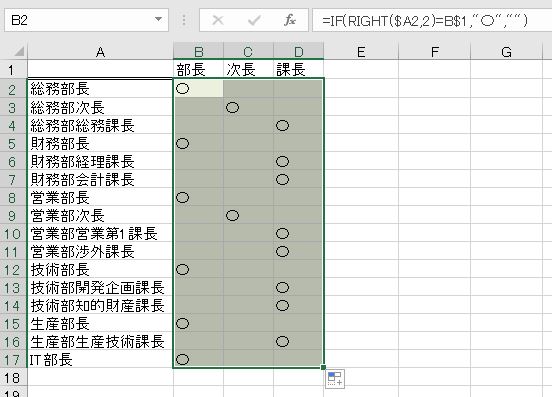Click the circle in cell B2
Viewport: 552px width, 397px height.
point(182,88)
